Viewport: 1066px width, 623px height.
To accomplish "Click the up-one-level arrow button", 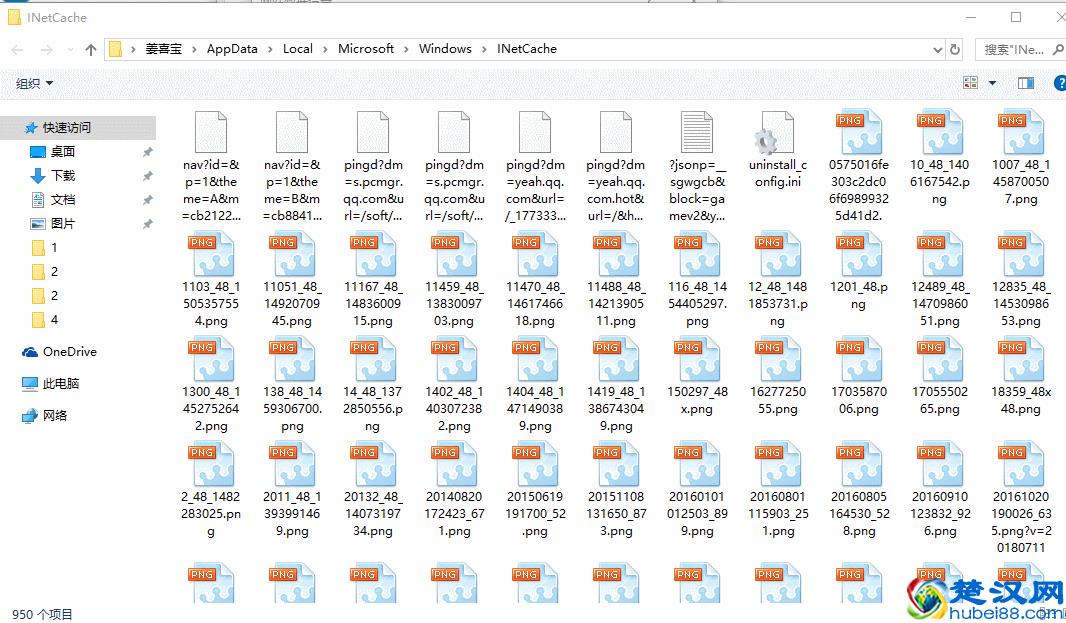I will (91, 49).
